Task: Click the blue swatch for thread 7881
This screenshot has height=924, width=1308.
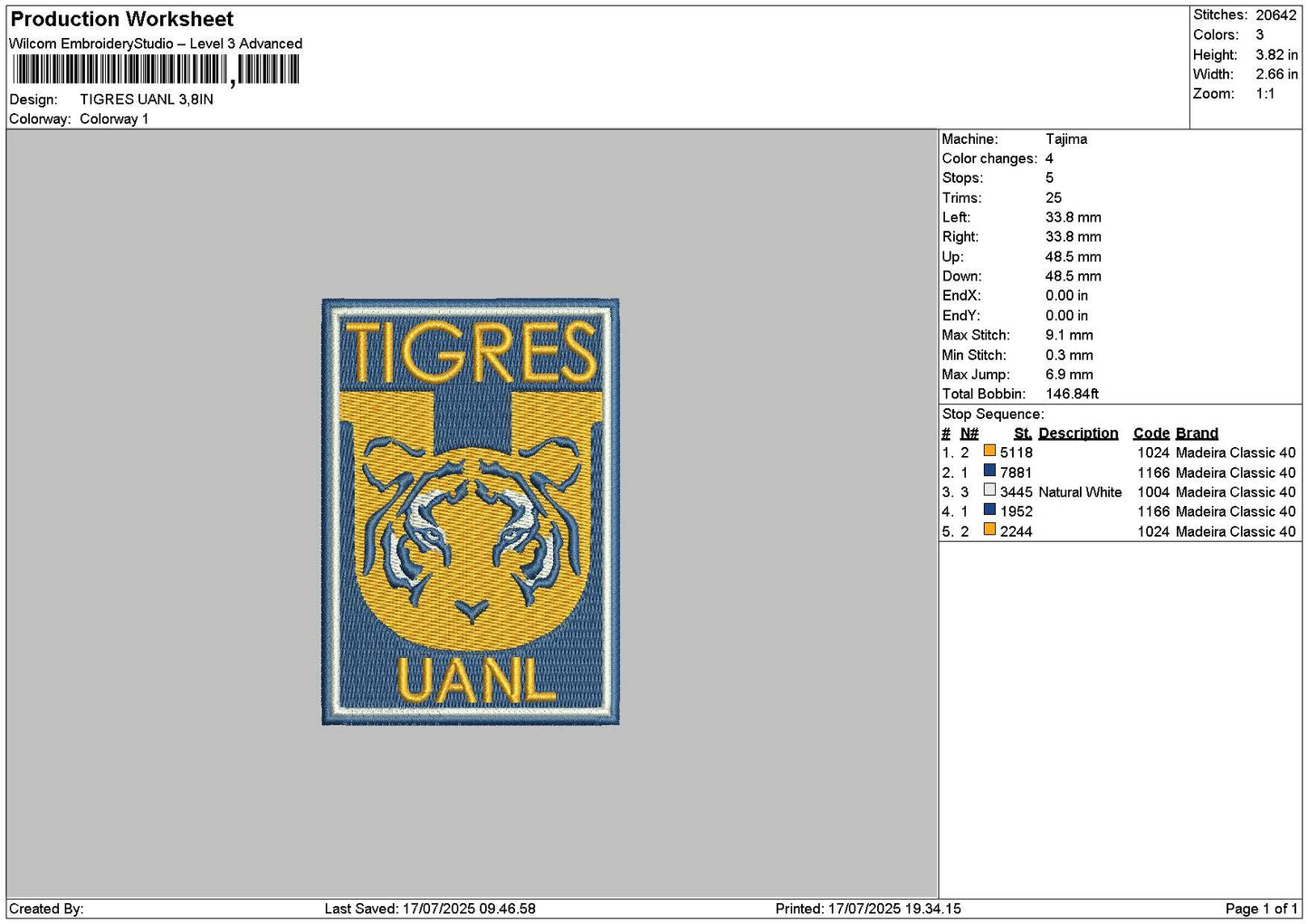Action: (x=989, y=472)
